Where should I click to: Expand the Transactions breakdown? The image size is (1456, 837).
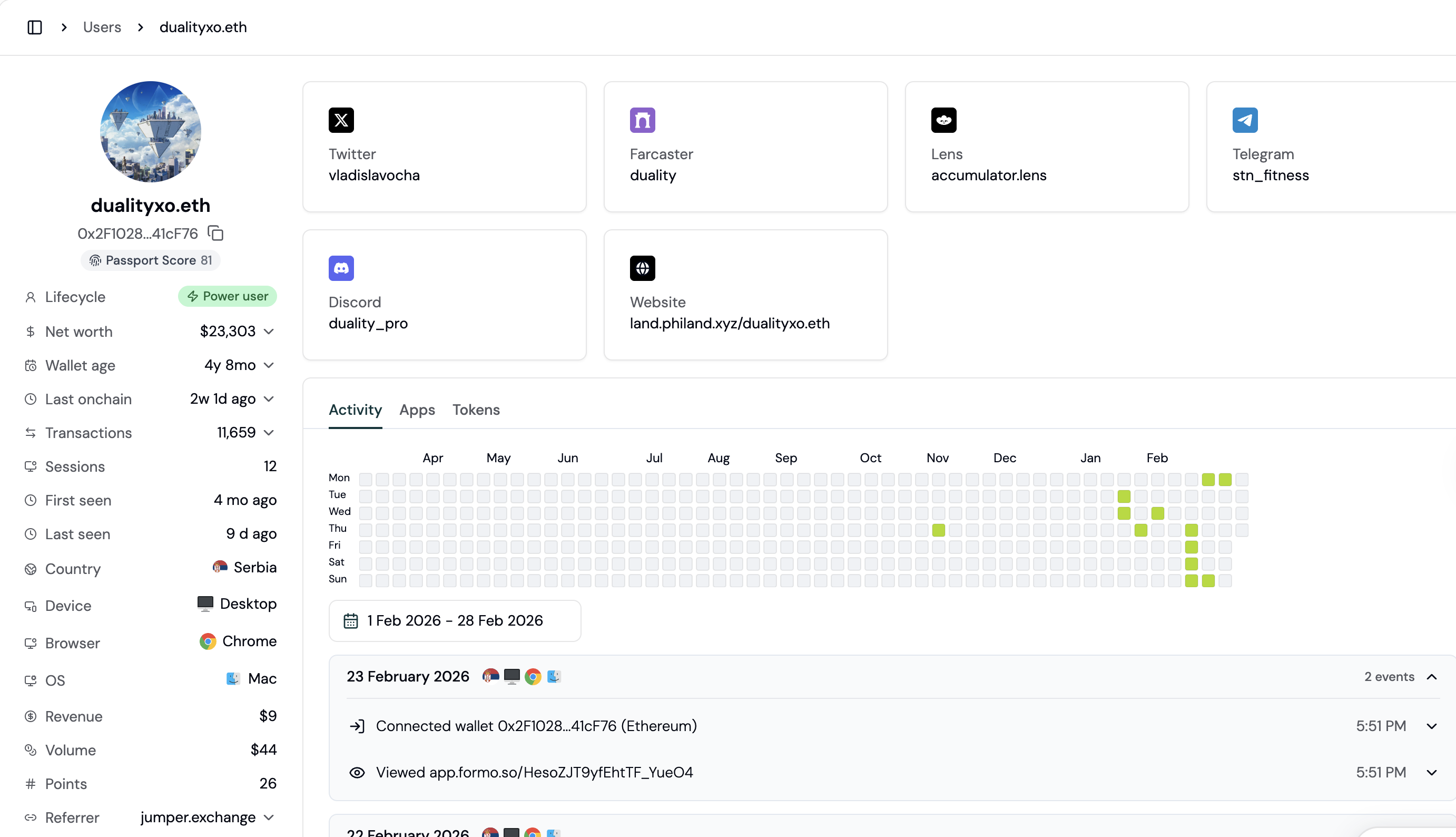pos(269,433)
